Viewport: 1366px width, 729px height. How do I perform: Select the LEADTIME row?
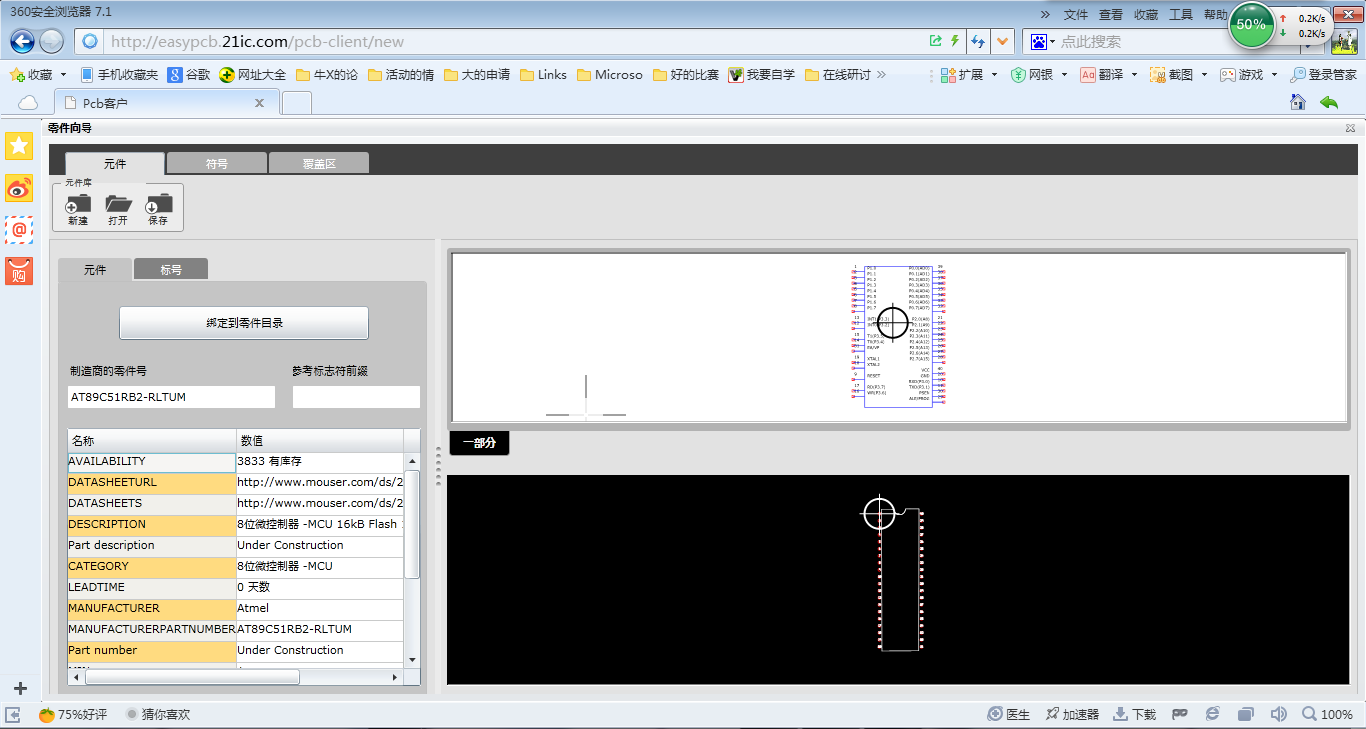point(235,587)
